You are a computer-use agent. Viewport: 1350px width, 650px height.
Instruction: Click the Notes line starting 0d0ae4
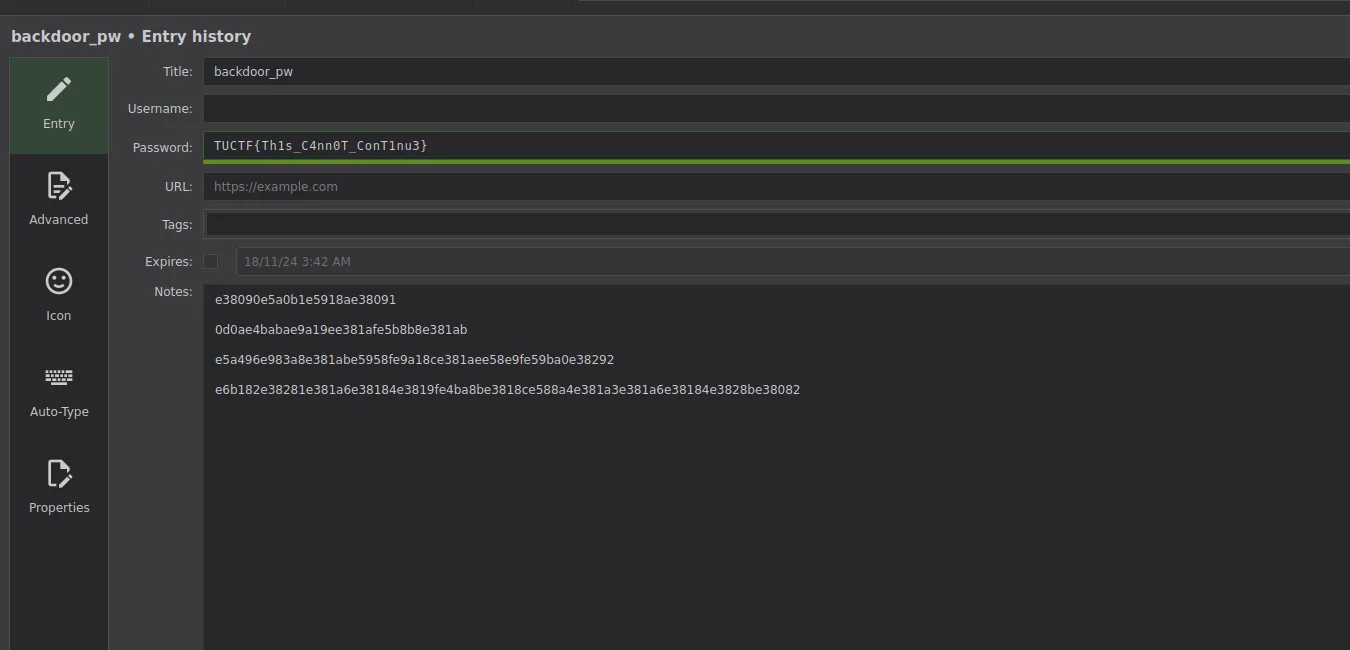(x=341, y=330)
